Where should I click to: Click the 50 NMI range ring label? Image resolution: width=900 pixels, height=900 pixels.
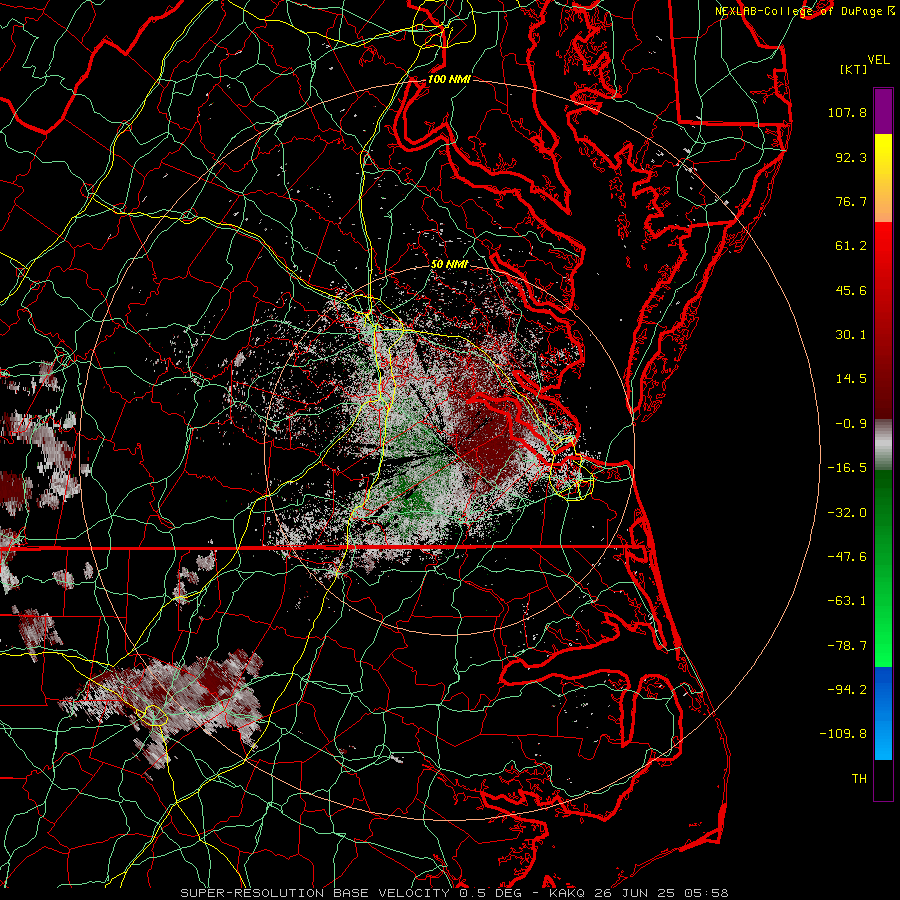pos(449,264)
